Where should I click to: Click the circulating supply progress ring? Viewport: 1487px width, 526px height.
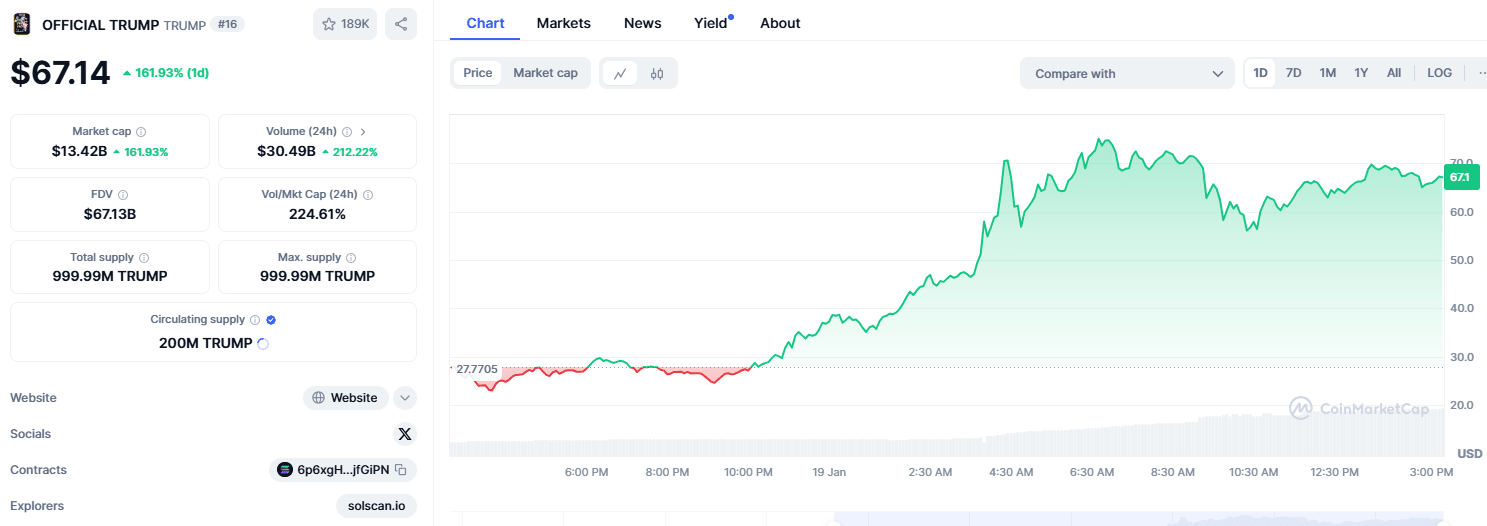(x=263, y=343)
